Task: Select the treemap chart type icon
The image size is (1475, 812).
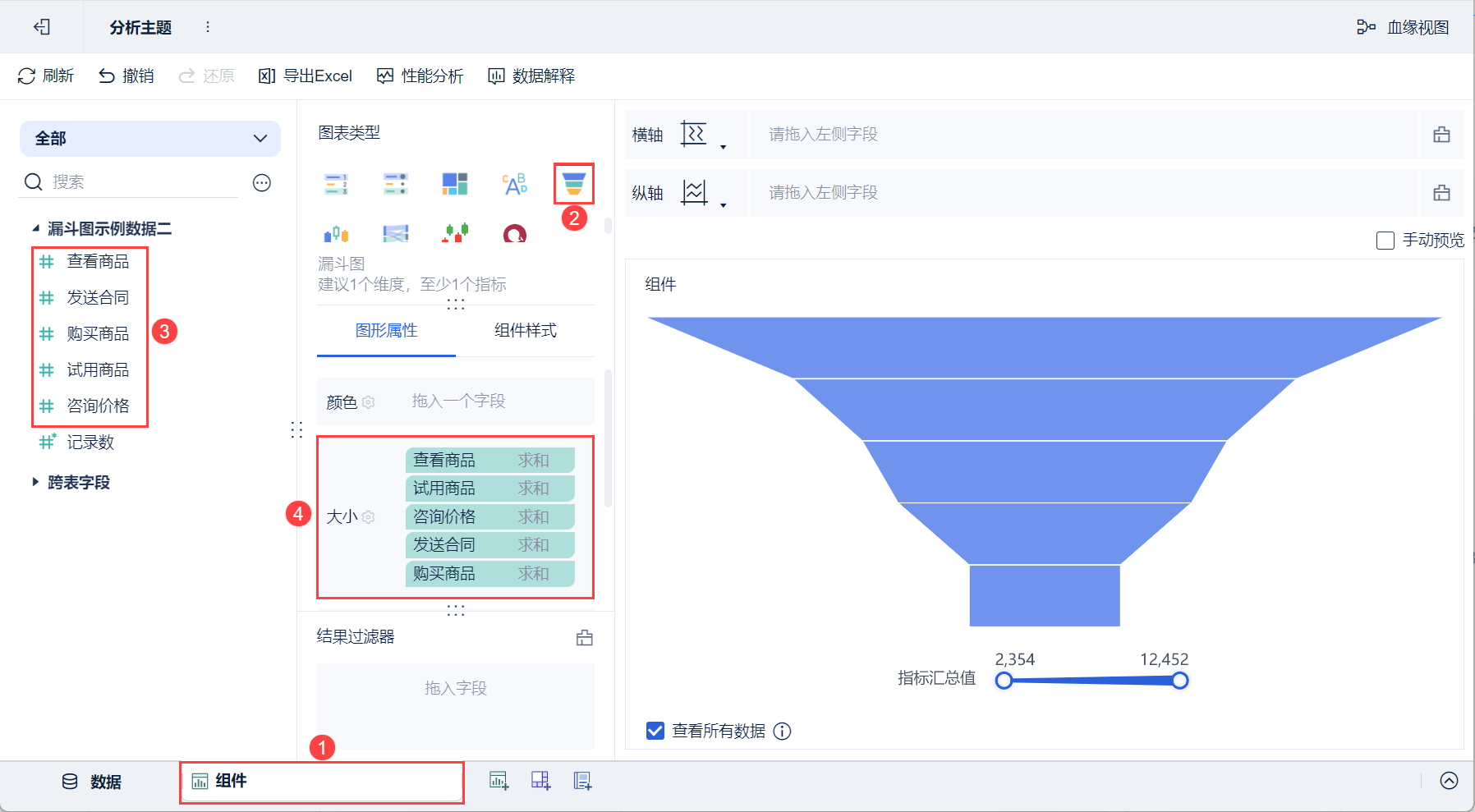Action: pyautogui.click(x=455, y=184)
